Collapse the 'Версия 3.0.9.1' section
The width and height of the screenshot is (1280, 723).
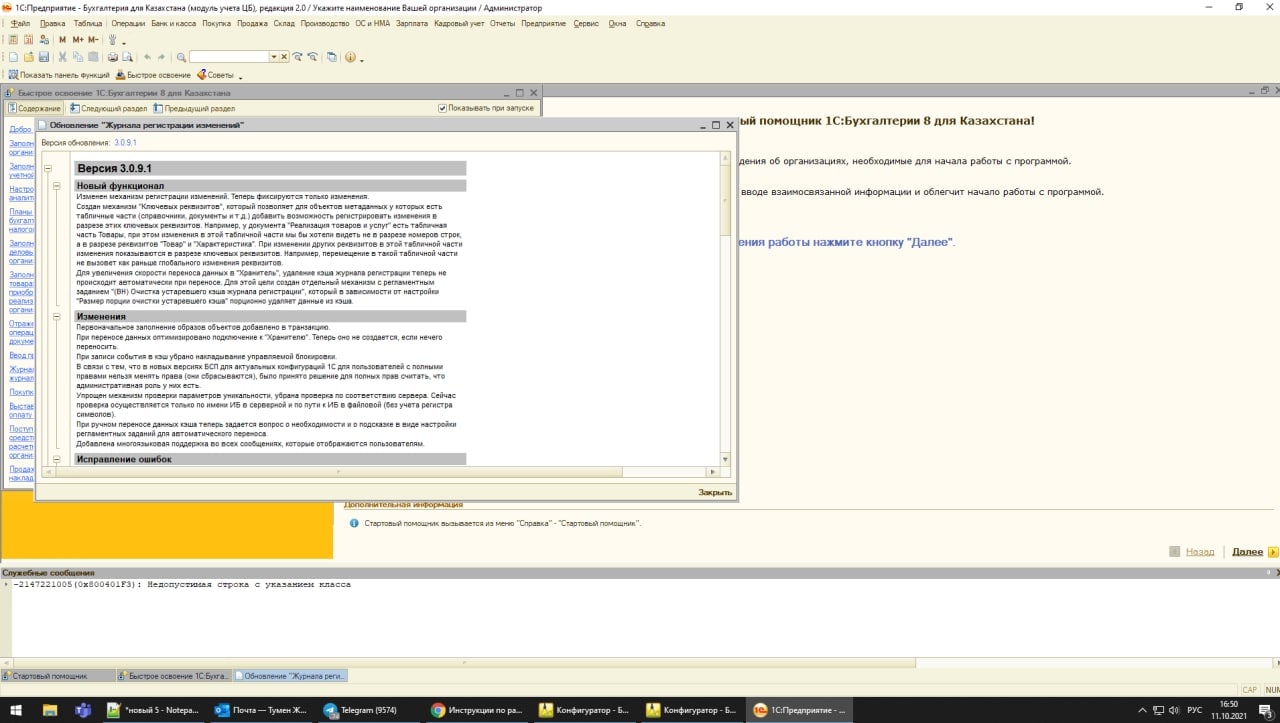pos(47,169)
